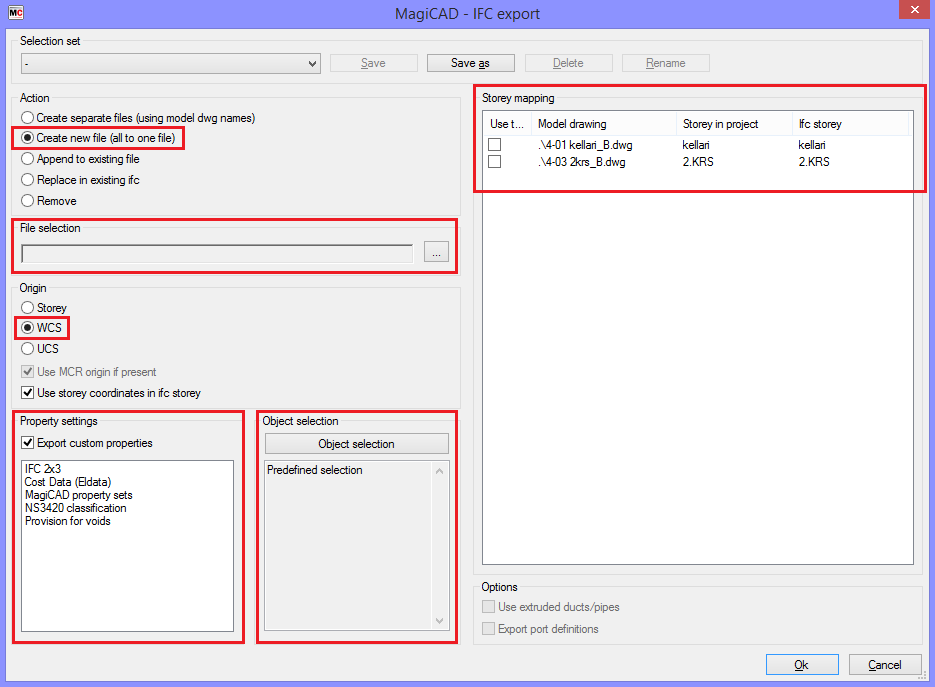
Task: Select IFC 2x3 in property list
Action: [x=43, y=469]
